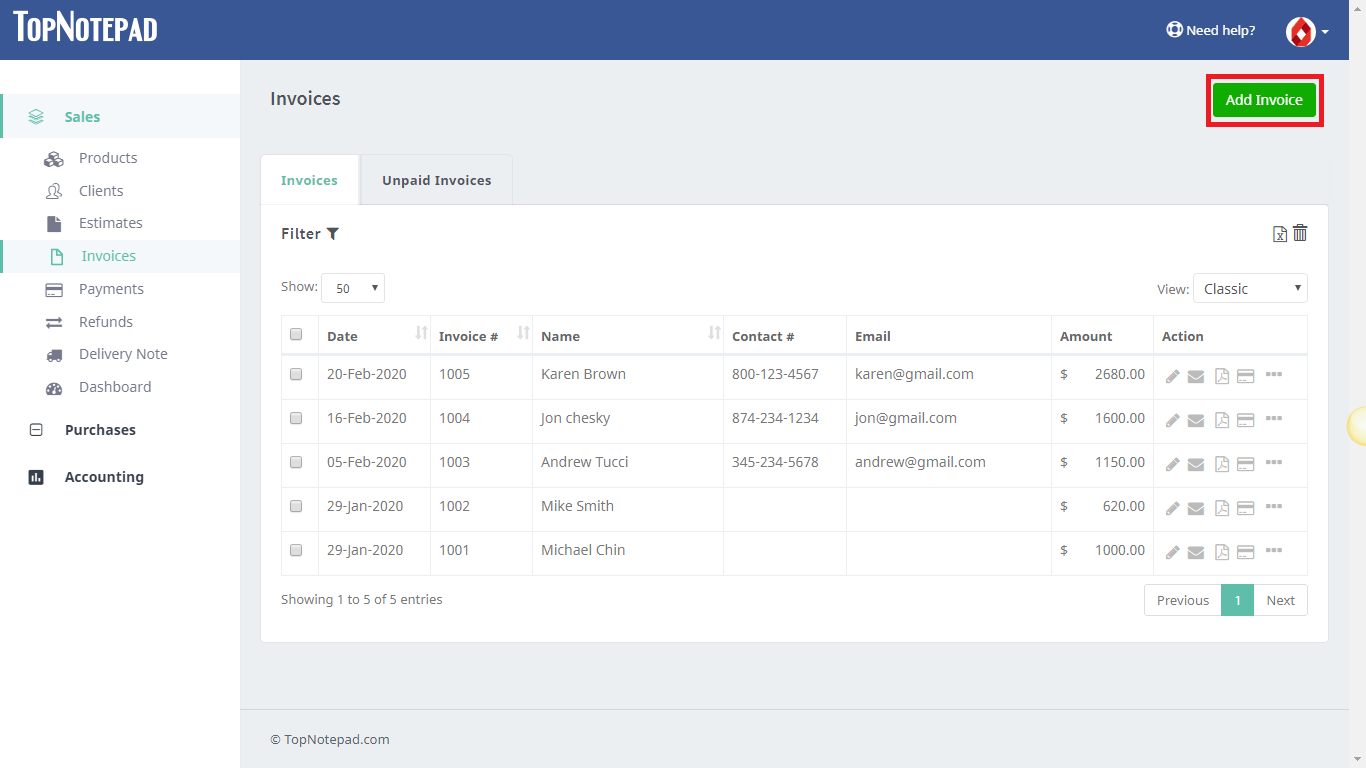The image size is (1366, 768).
Task: Email invoice 1005 to Karen Brown
Action: 1196,377
